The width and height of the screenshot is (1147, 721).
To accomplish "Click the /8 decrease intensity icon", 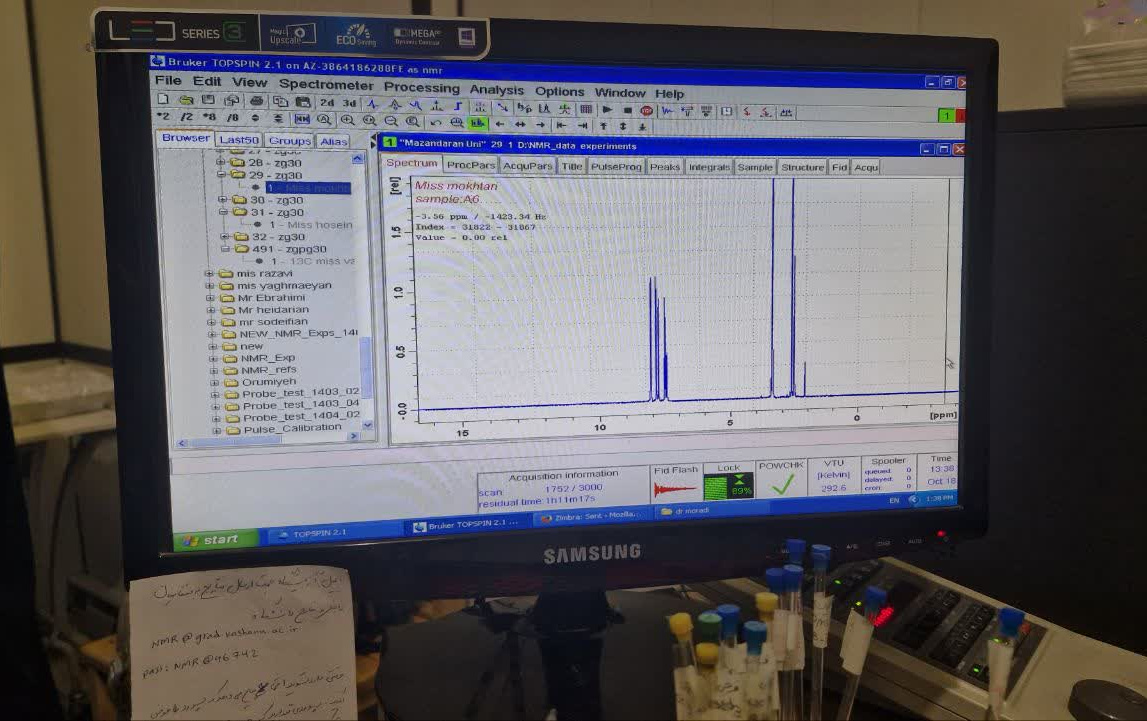I will (233, 118).
